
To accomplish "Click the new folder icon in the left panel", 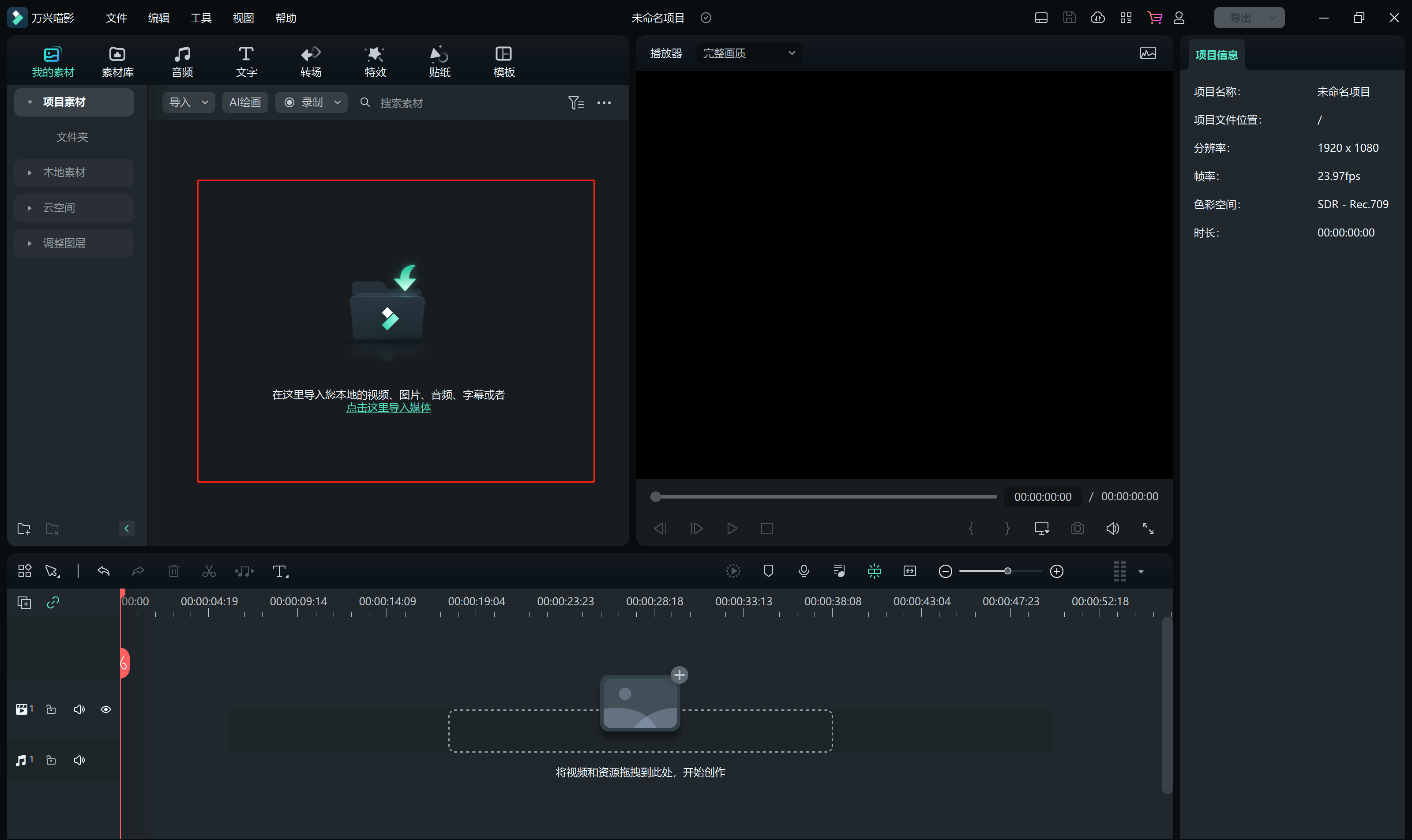I will [24, 528].
